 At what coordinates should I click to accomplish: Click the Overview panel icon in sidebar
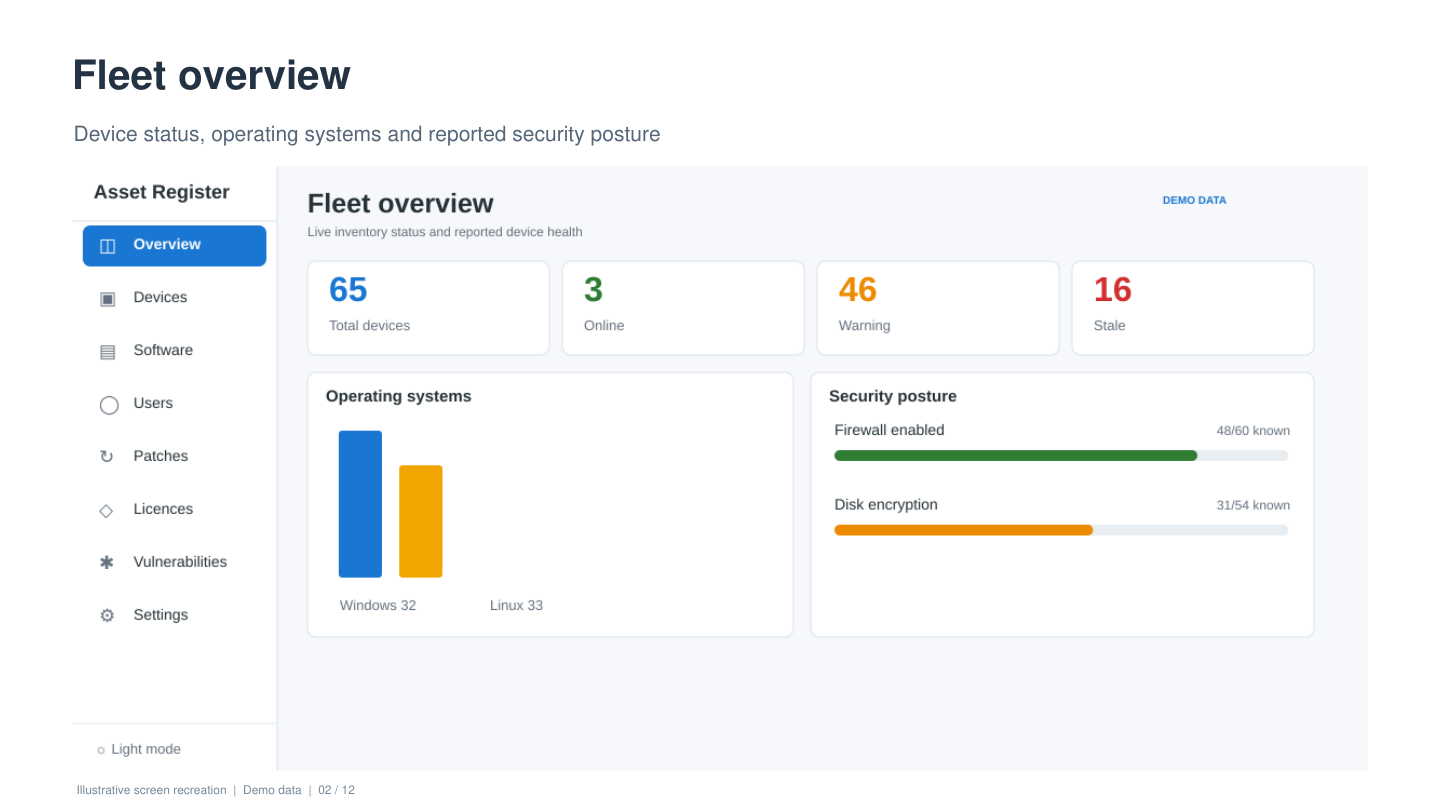pos(108,246)
